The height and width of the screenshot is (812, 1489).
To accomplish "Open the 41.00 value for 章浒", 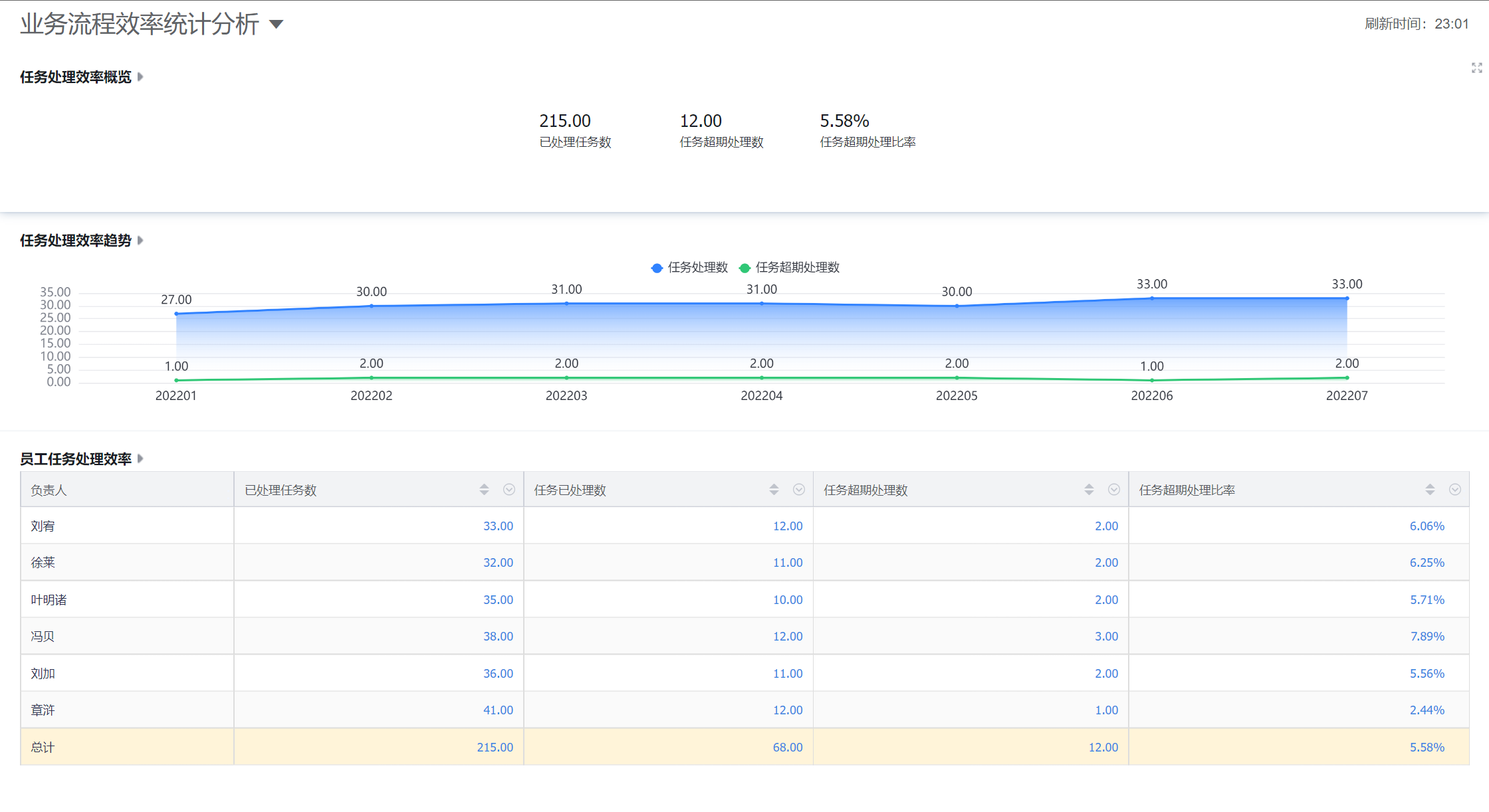I will (x=498, y=710).
